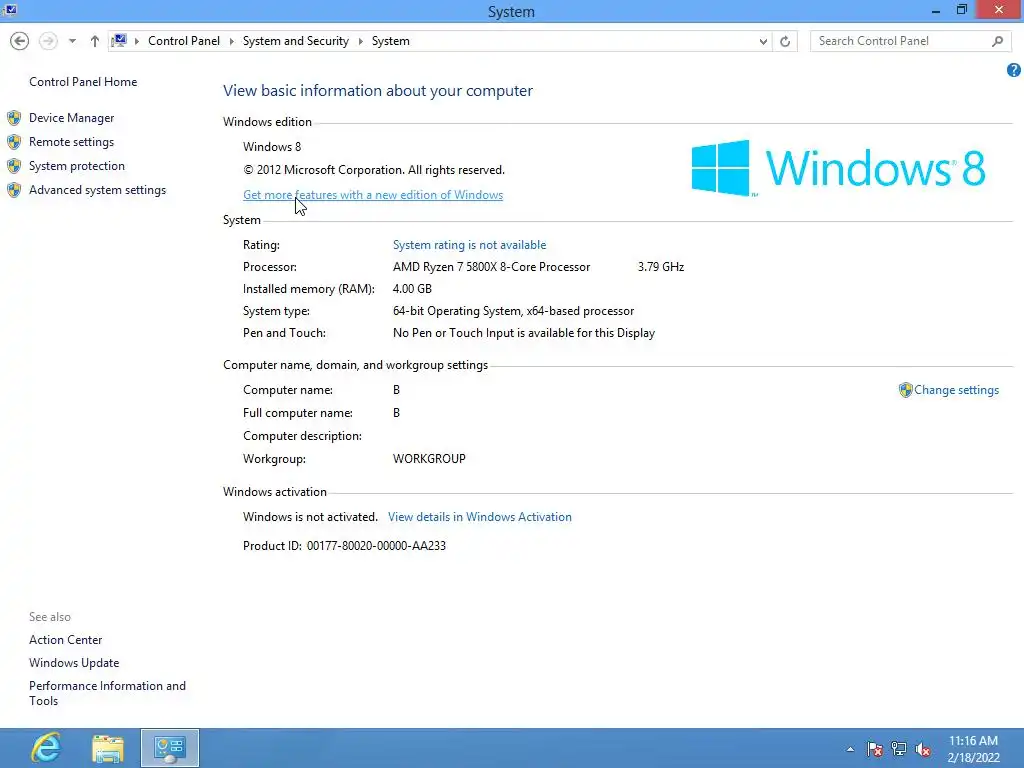Click the muted volume tray icon
The height and width of the screenshot is (768, 1024).
click(x=923, y=749)
